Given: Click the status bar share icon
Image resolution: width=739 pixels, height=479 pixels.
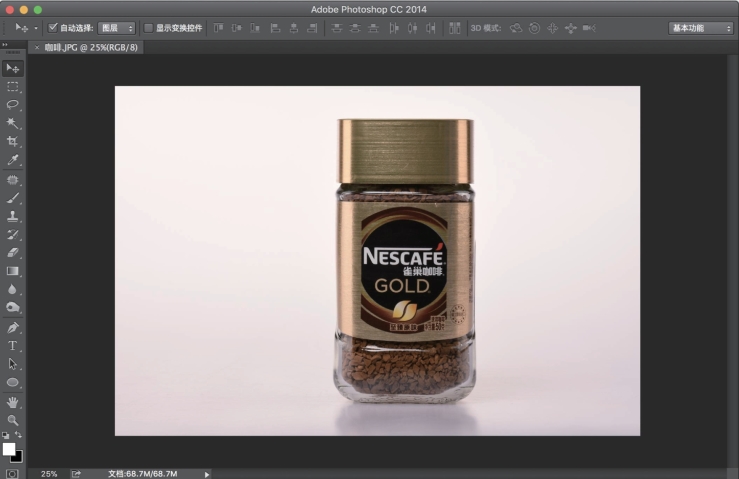Looking at the screenshot, I should coord(76,474).
